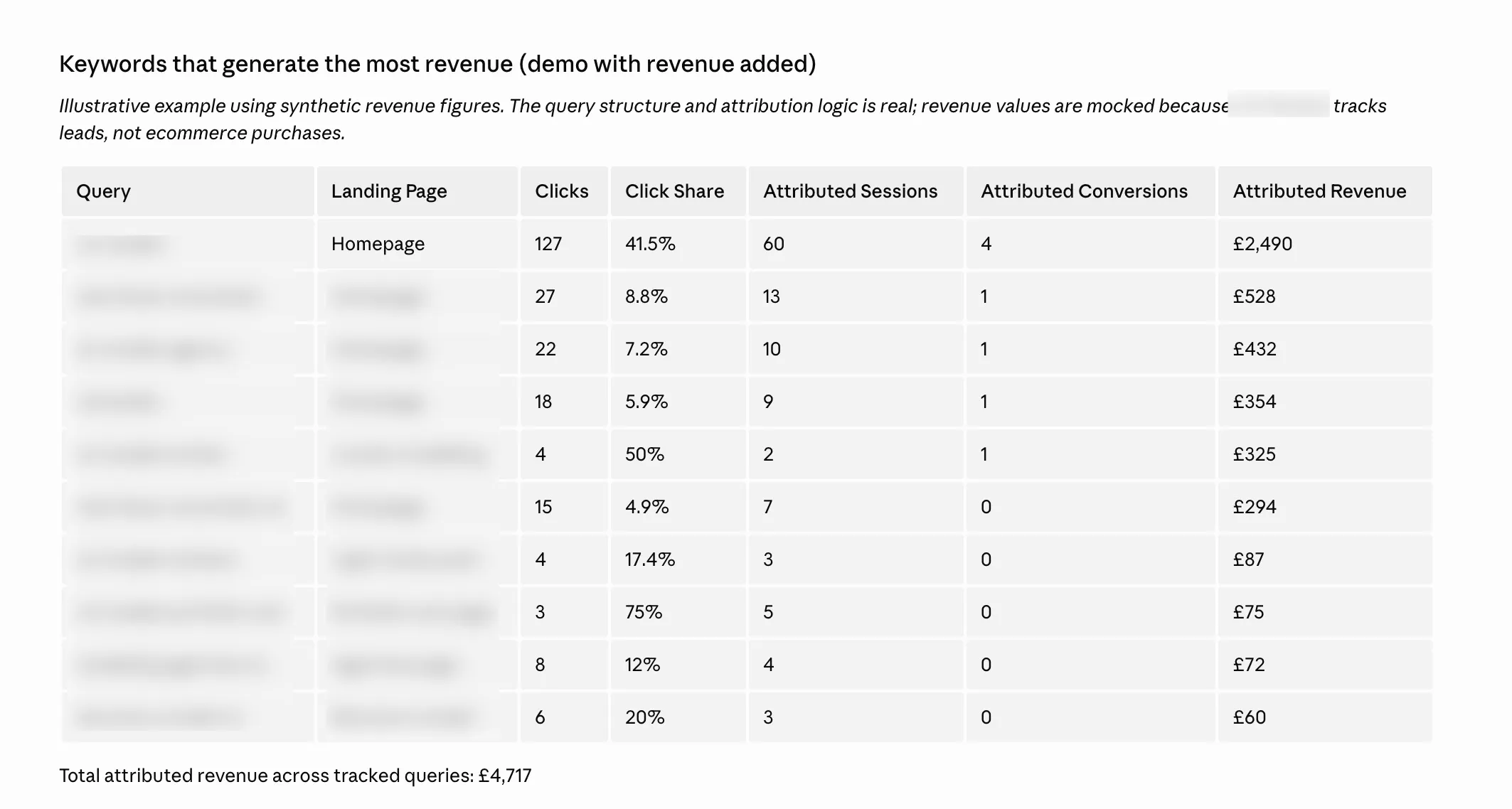
Task: Select the £528 revenue cell
Action: (1254, 296)
